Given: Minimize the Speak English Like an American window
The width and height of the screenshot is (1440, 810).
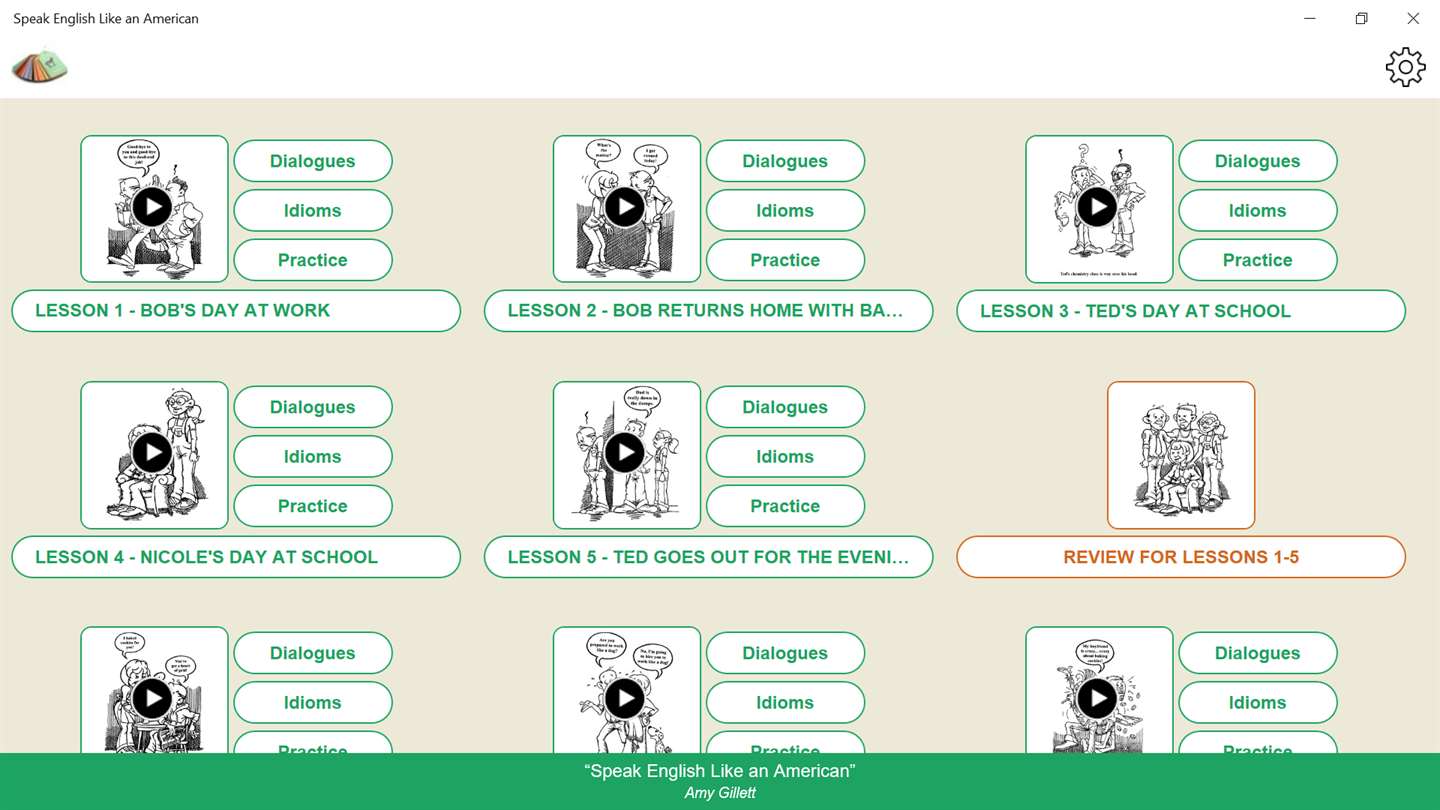Looking at the screenshot, I should 1310,18.
